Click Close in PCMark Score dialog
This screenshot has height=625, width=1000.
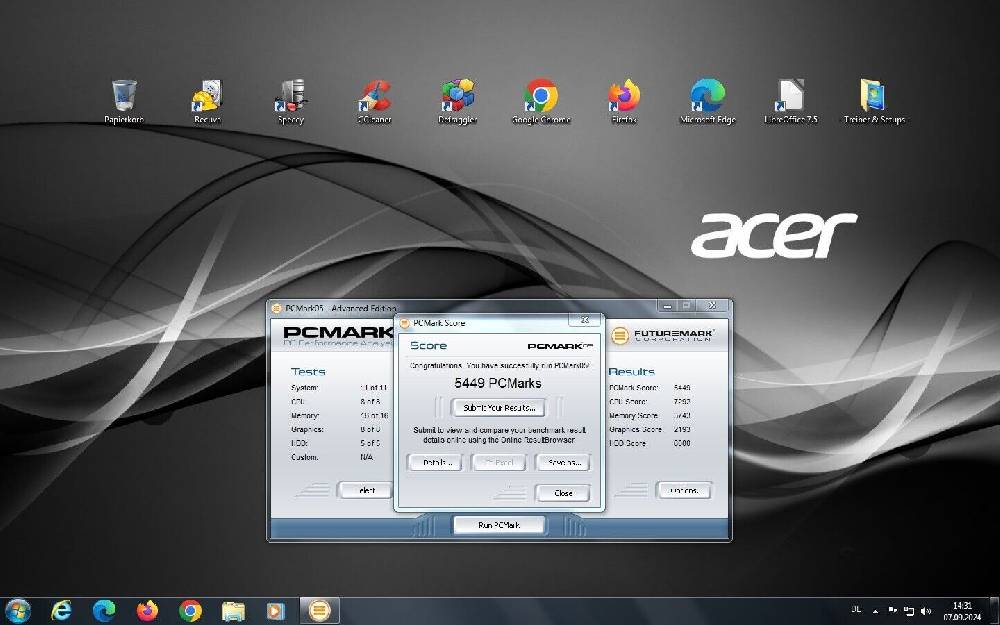562,493
